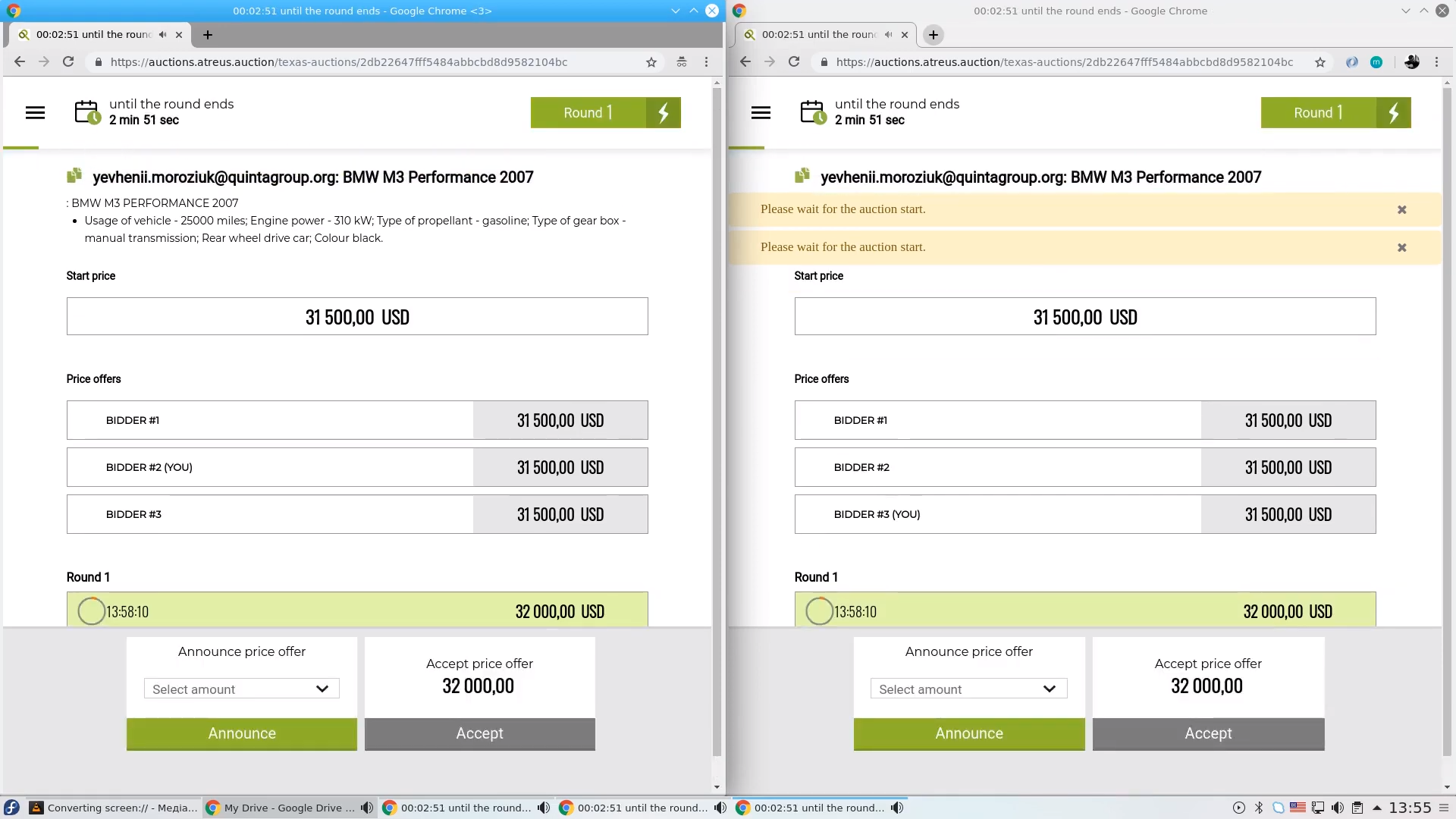Click Accept button in right window
The width and height of the screenshot is (1456, 819).
(1208, 733)
